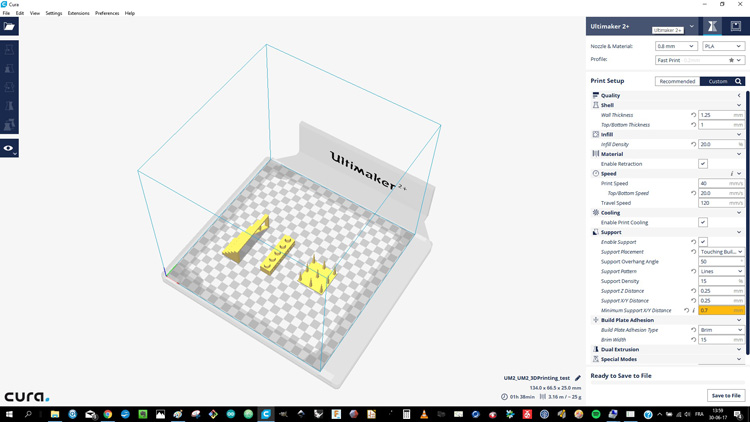Reset Infill Density with revert icon
This screenshot has height=422, width=750.
[693, 144]
